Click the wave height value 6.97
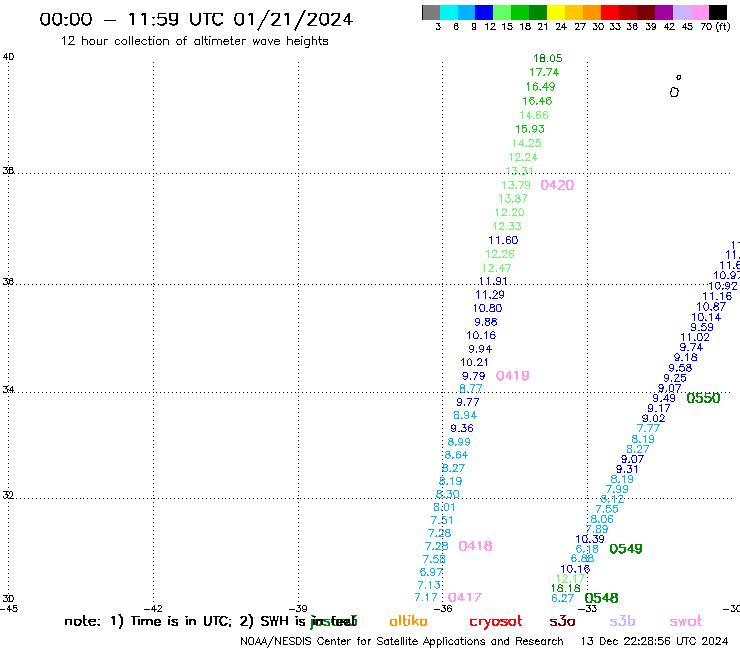 tap(431, 573)
